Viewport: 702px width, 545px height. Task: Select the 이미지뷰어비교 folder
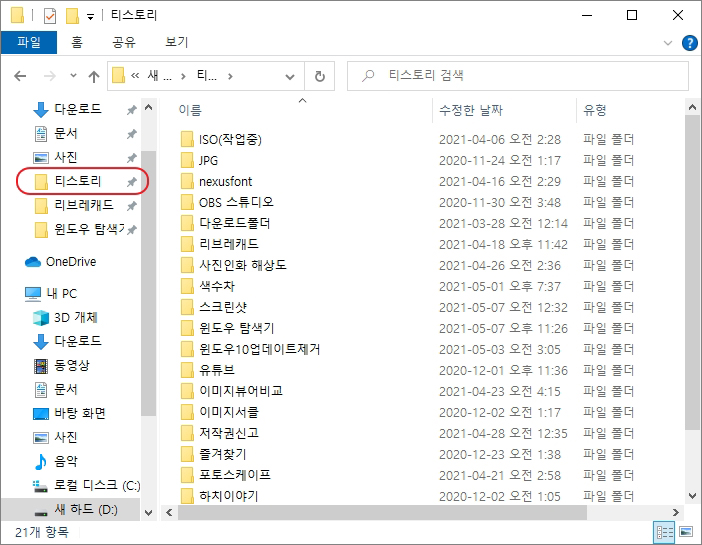click(241, 391)
